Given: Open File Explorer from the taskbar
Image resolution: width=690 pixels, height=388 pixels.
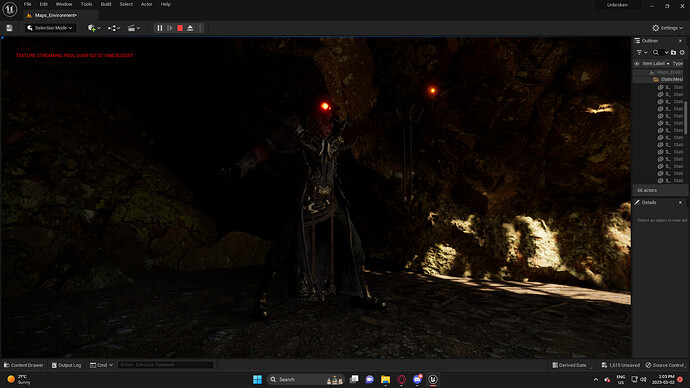Looking at the screenshot, I should (385, 380).
